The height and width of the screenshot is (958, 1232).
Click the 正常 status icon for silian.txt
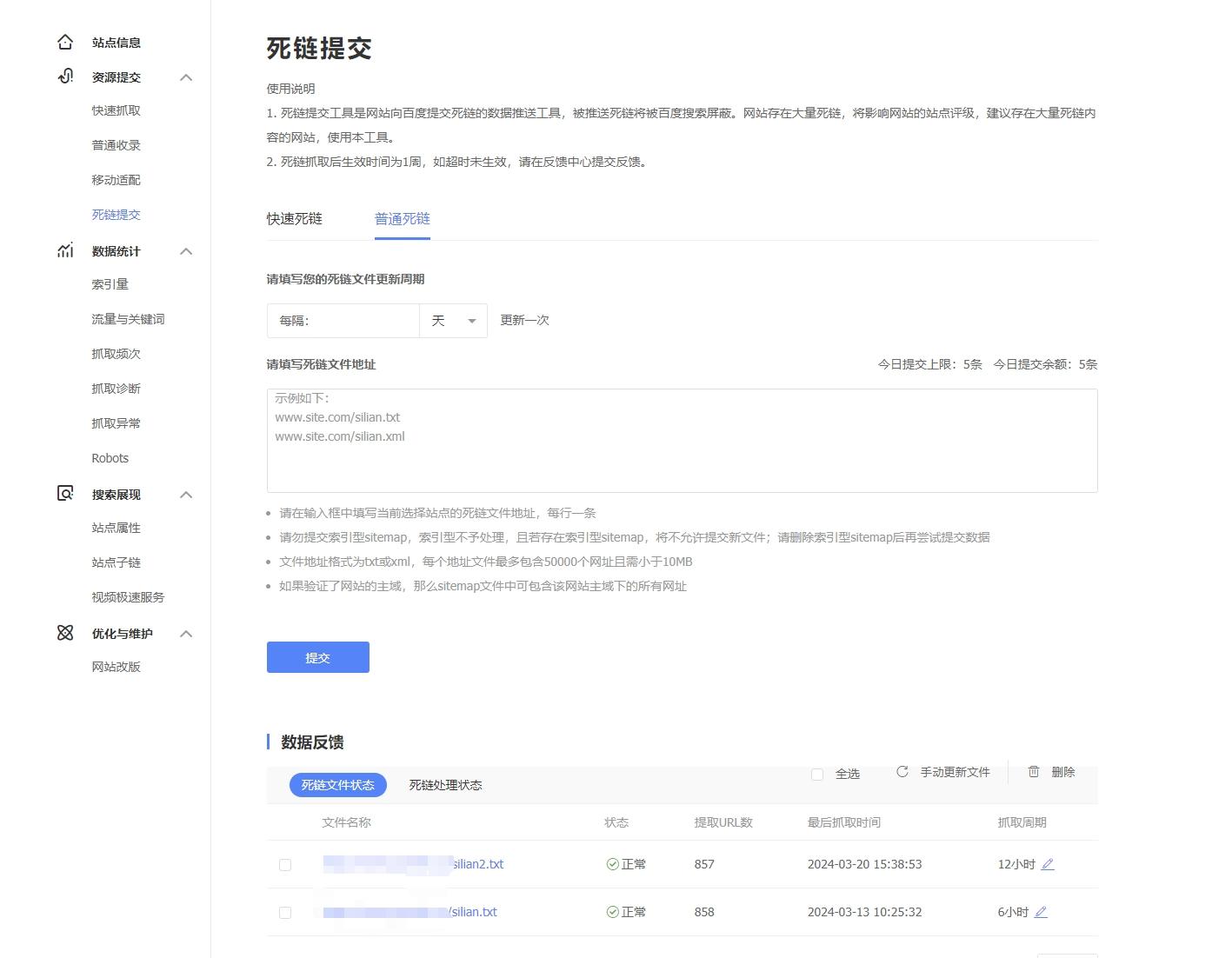[612, 912]
